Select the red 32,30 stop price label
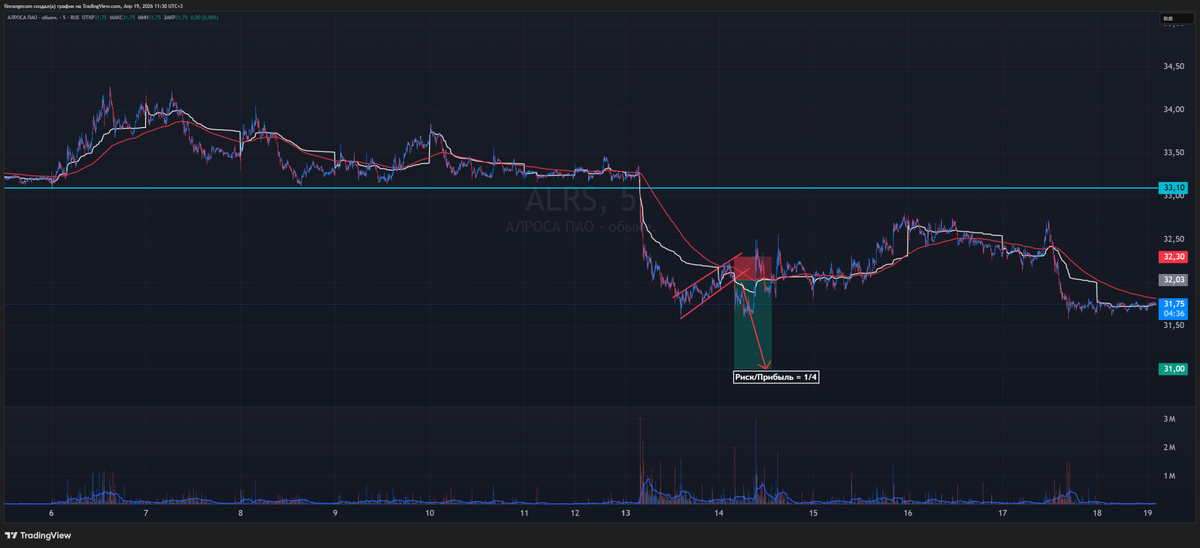The width and height of the screenshot is (1200, 548). tap(1173, 257)
